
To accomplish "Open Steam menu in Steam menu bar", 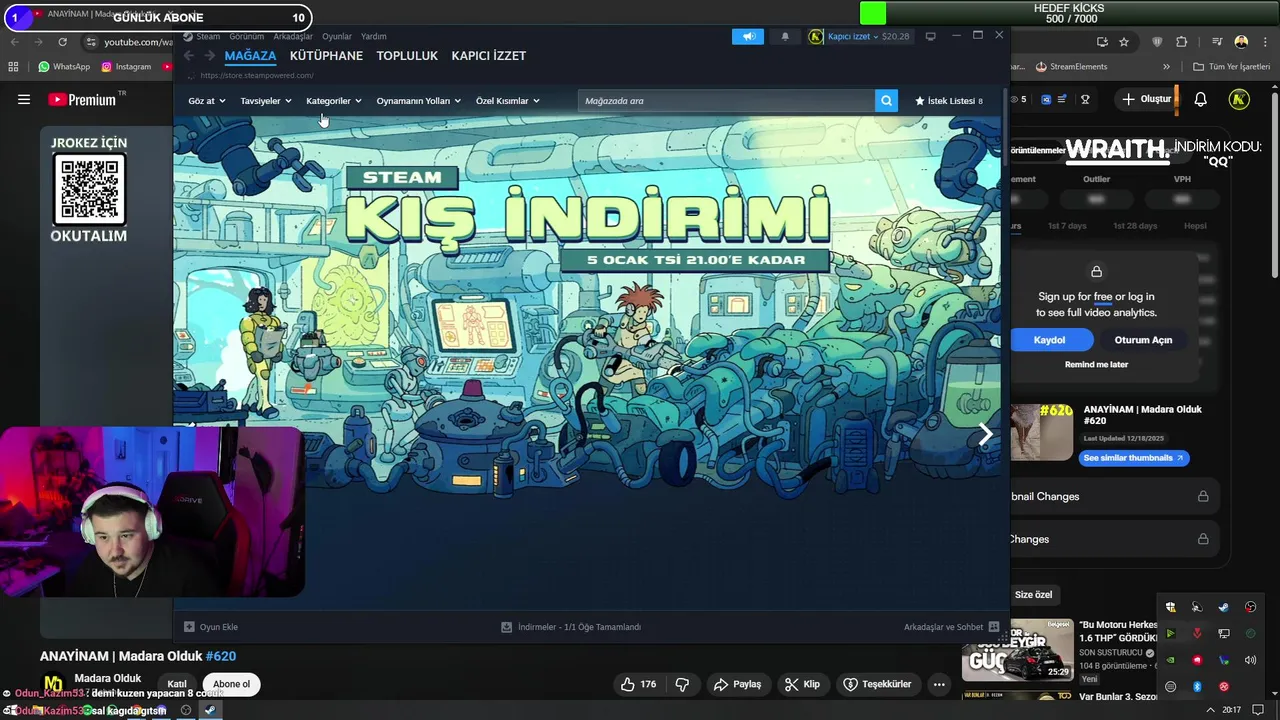I will pos(208,36).
